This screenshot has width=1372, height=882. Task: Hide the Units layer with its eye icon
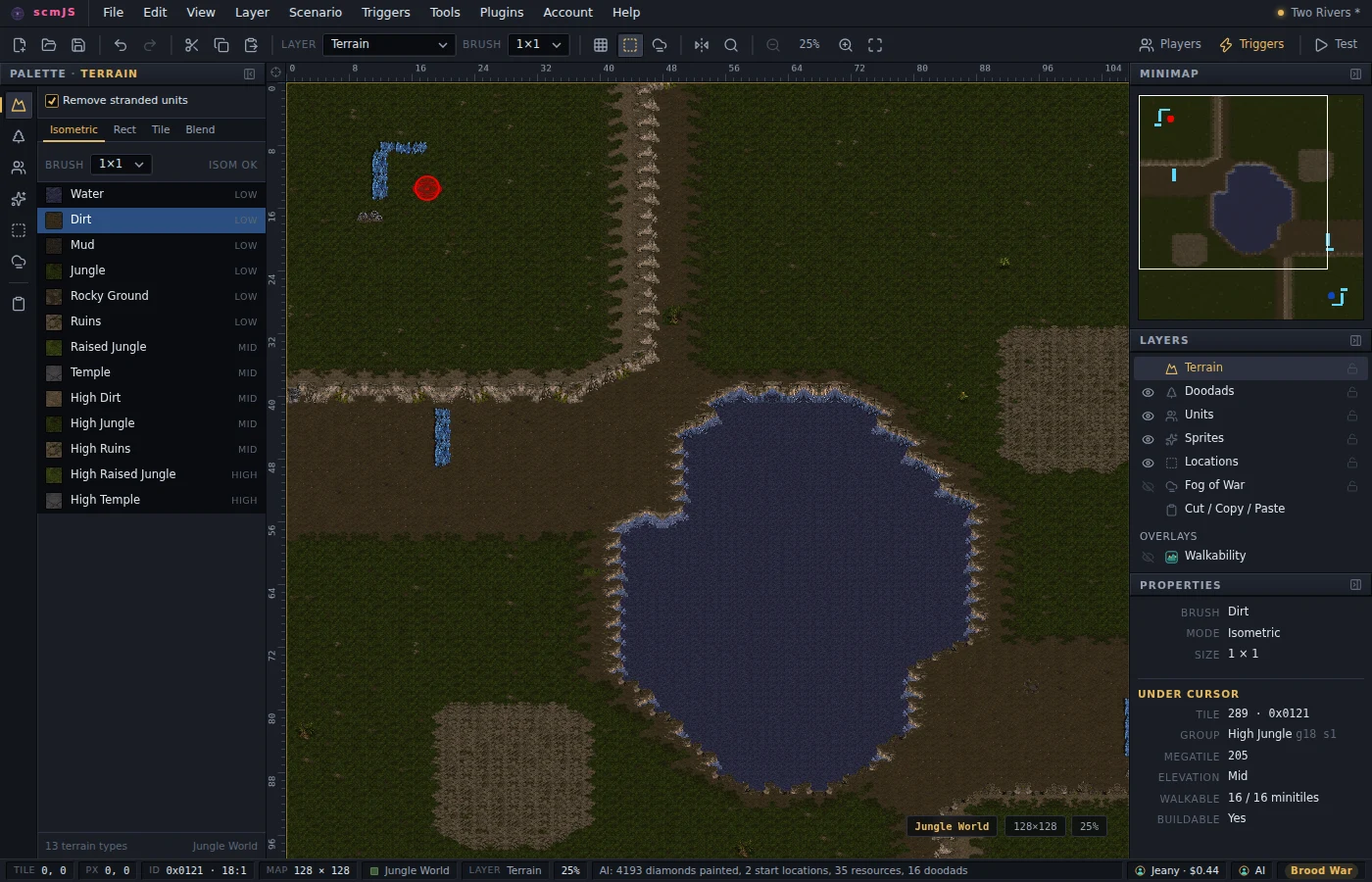click(x=1148, y=416)
